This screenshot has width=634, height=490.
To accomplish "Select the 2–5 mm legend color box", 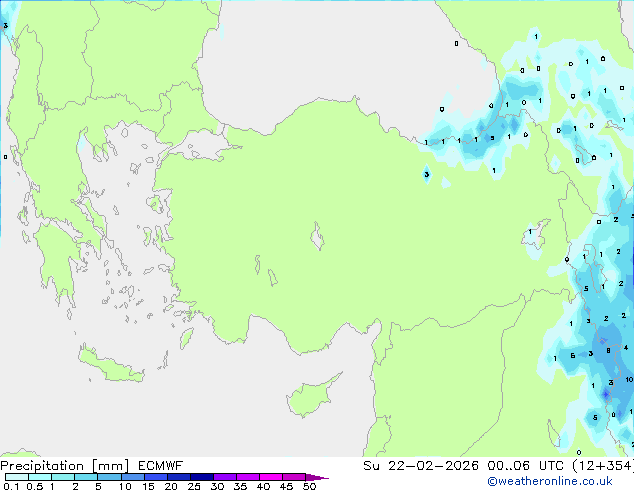I will click(x=86, y=477).
